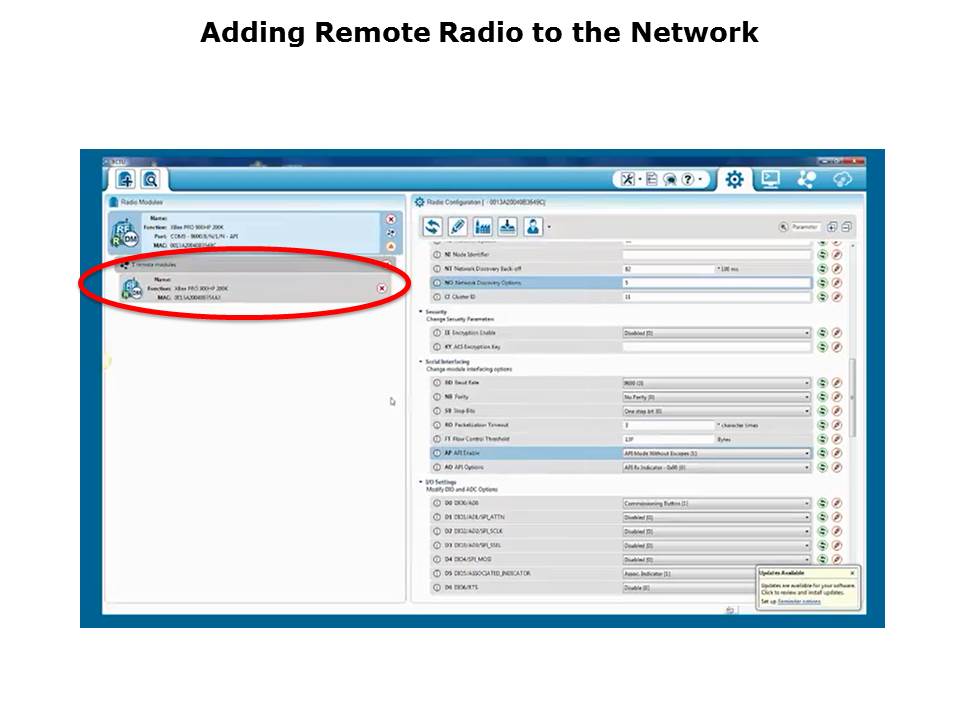This screenshot has width=960, height=720.
Task: Click the Write radio settings pencil icon
Action: pos(458,227)
